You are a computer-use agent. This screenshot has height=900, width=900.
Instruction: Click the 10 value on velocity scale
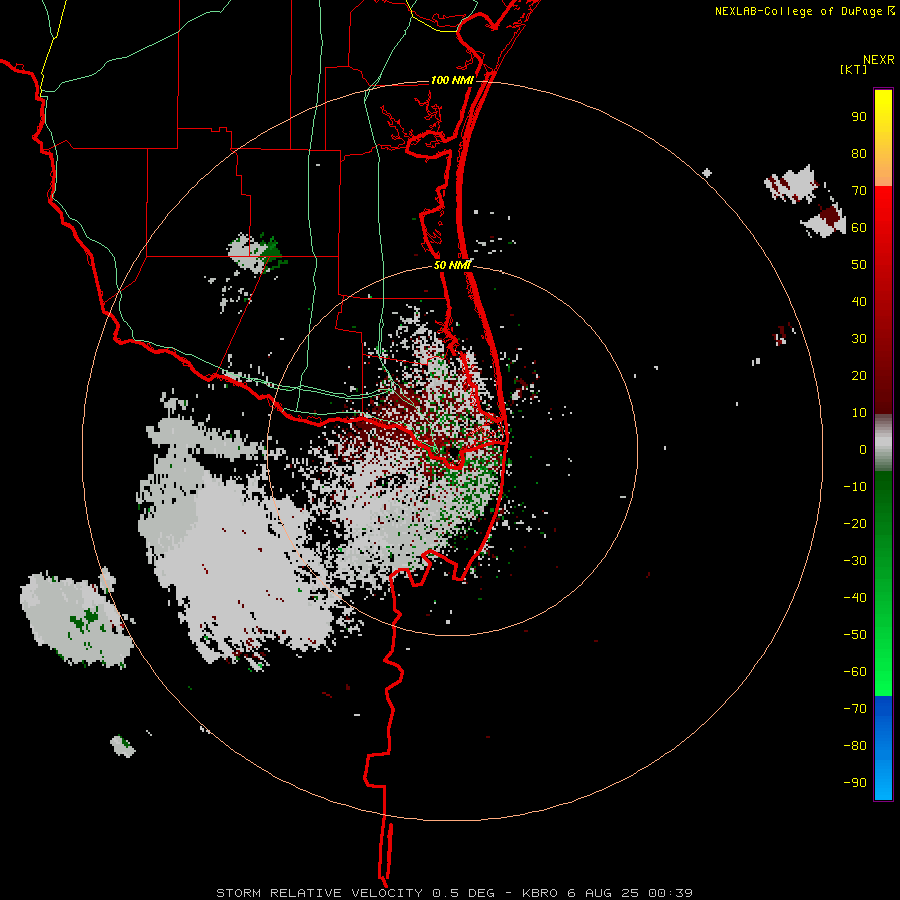[859, 413]
